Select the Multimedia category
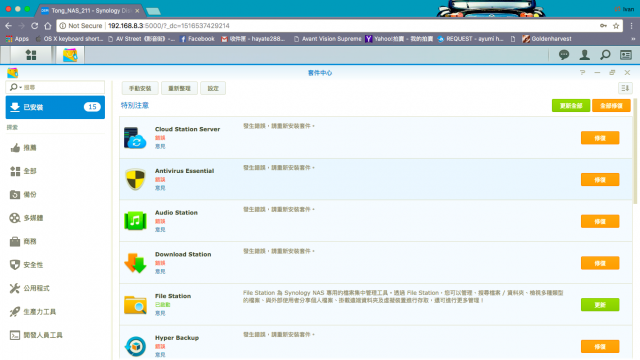The image size is (640, 360). tap(55, 218)
